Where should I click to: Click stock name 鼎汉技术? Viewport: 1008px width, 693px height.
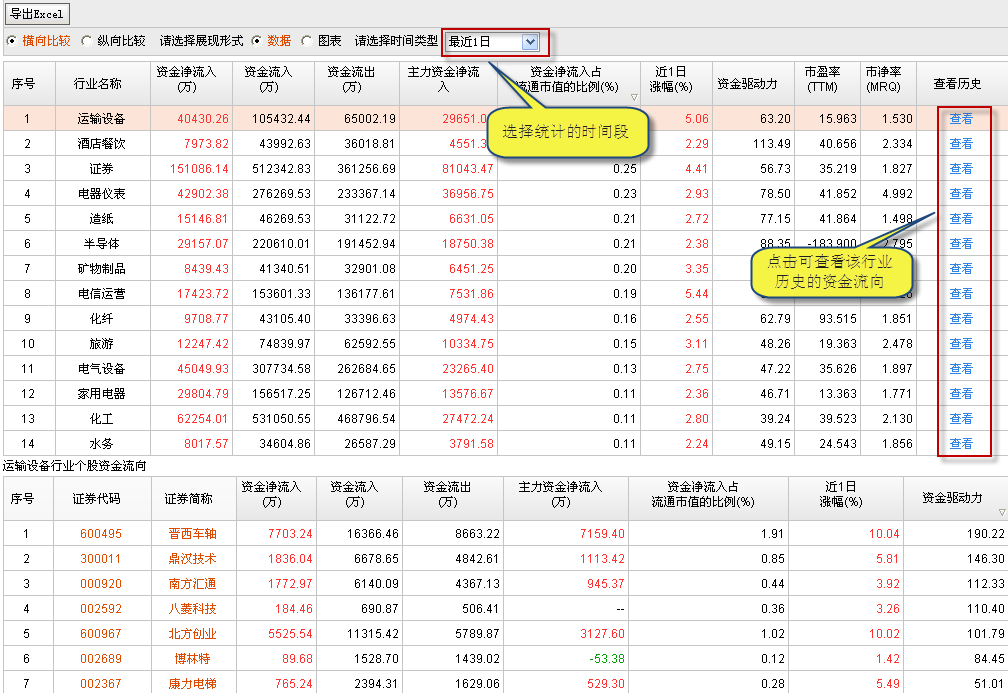click(192, 559)
